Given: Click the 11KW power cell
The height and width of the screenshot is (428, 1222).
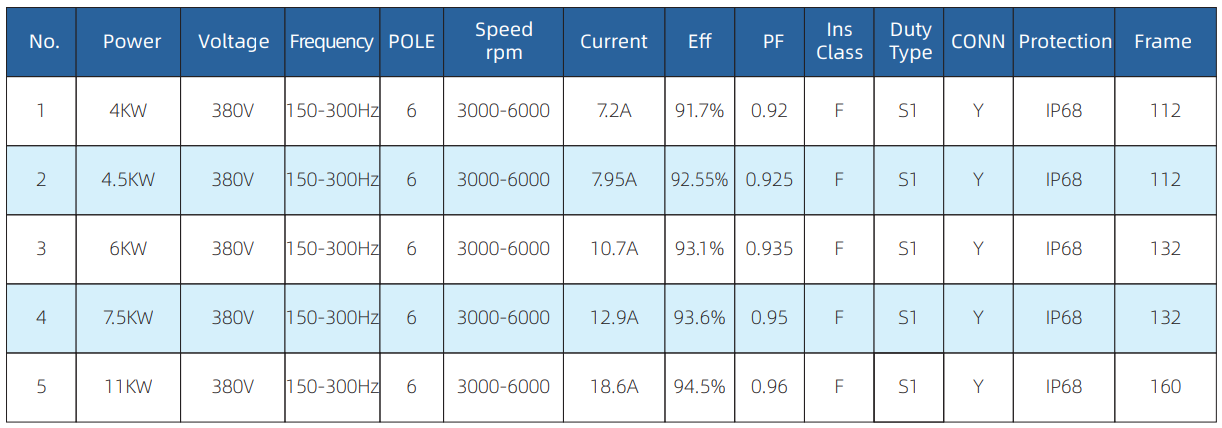Looking at the screenshot, I should pos(128,387).
